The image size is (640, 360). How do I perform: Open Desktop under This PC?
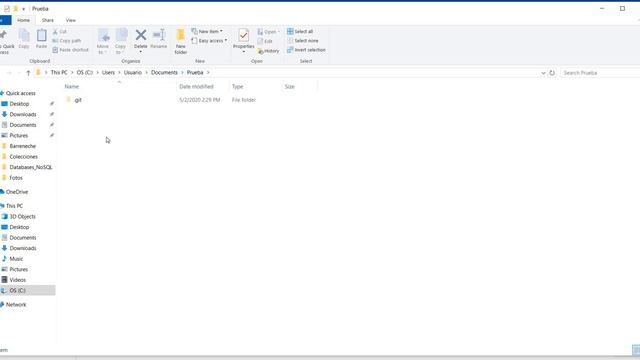coord(19,227)
